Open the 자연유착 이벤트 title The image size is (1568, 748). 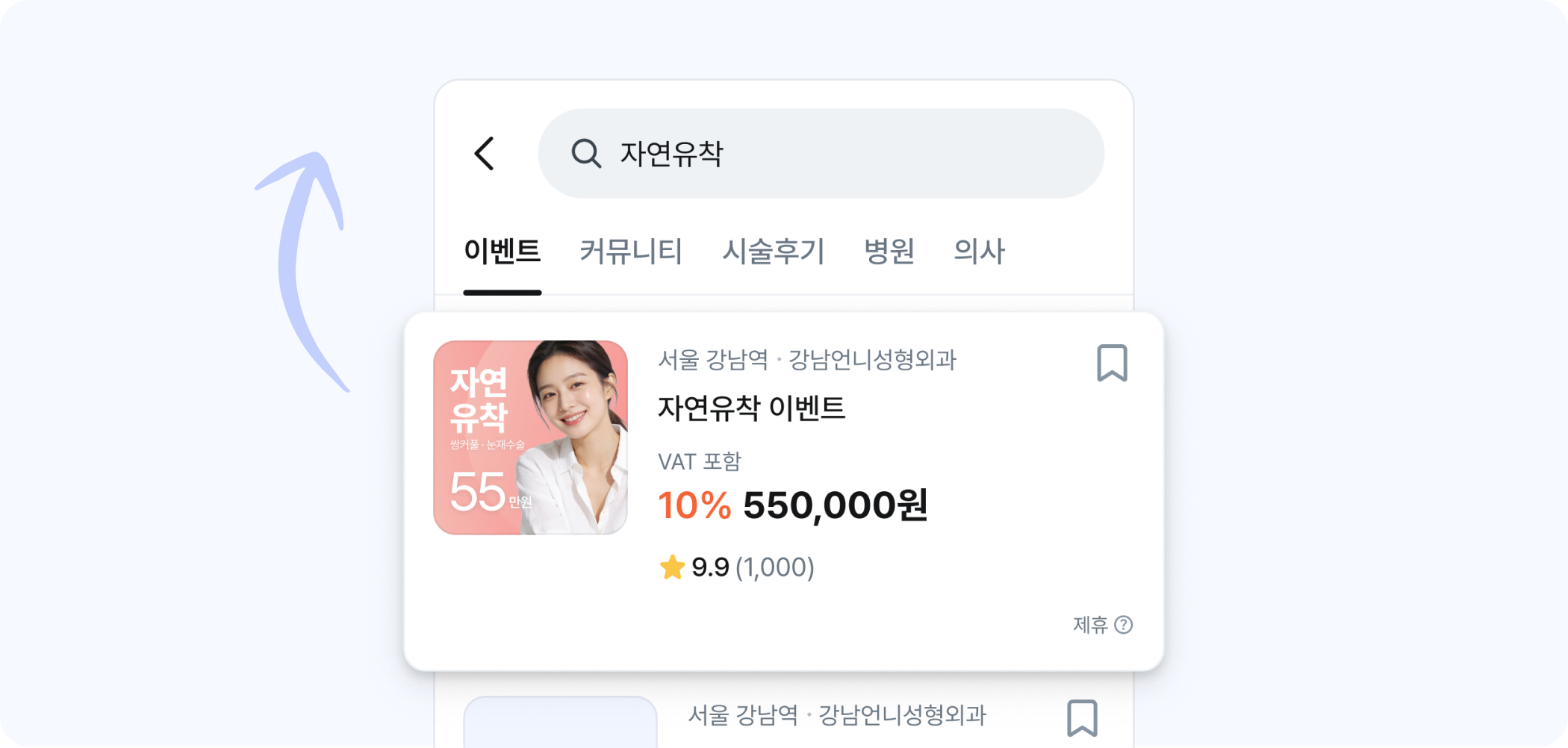pyautogui.click(x=751, y=408)
